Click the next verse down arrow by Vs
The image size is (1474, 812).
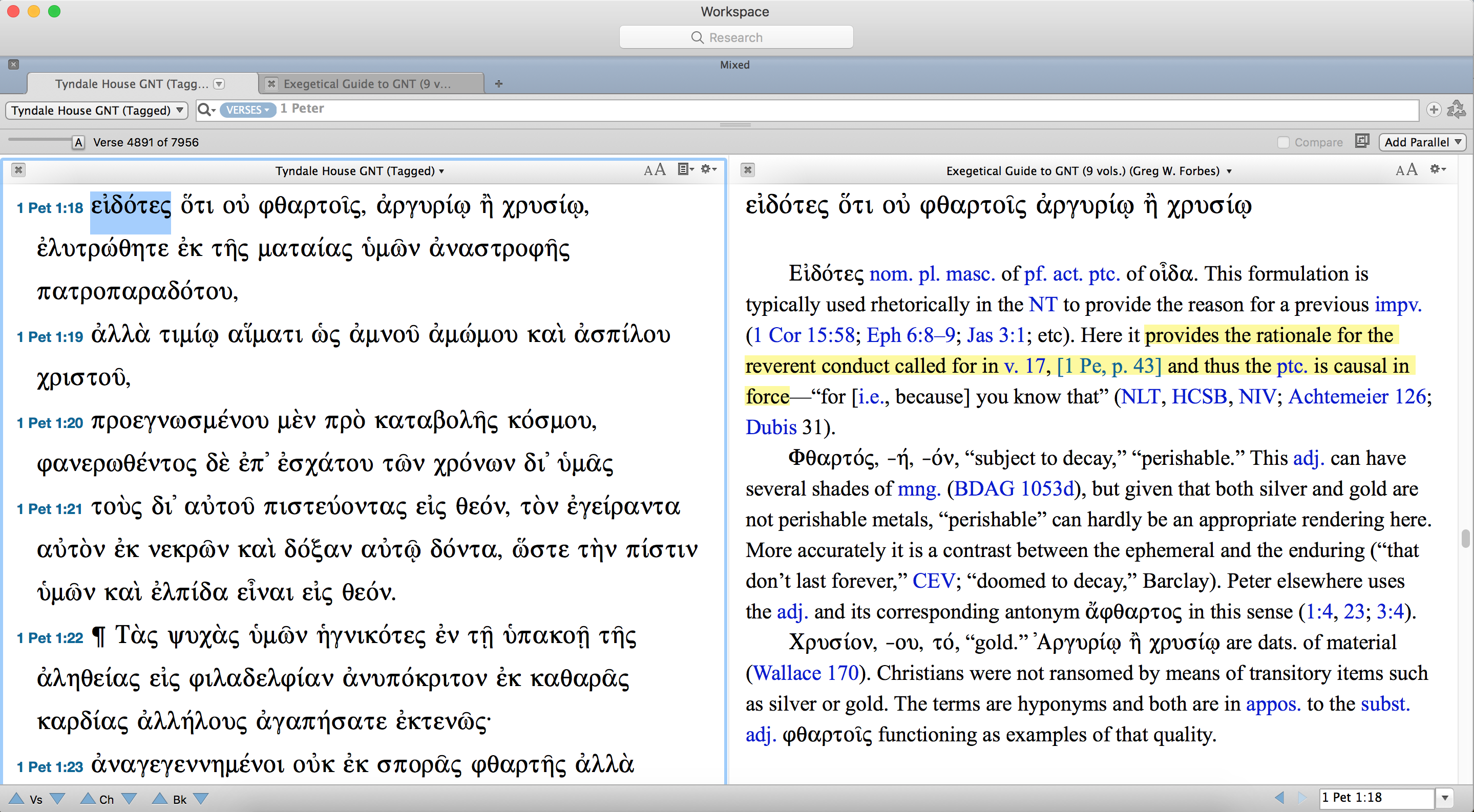tap(58, 798)
